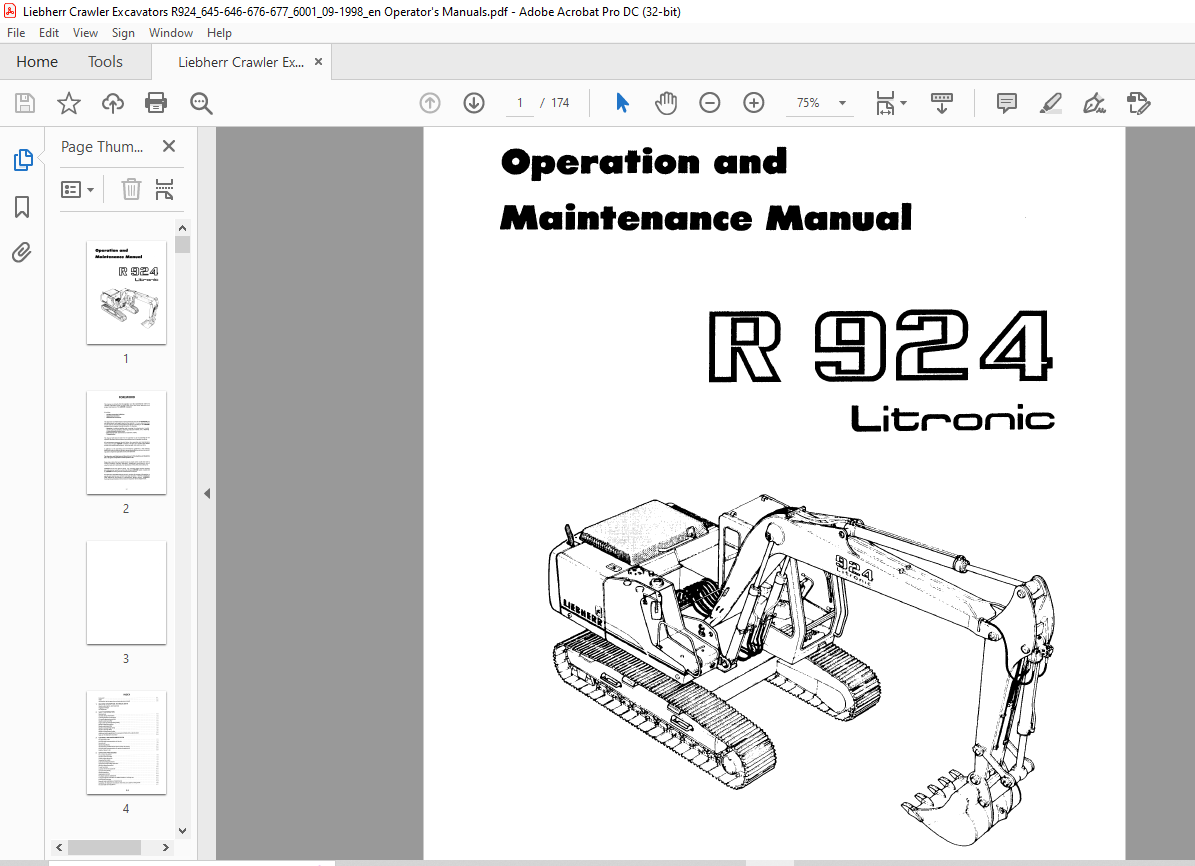Open the thumbnail options dropdown
1195x866 pixels.
coord(77,189)
